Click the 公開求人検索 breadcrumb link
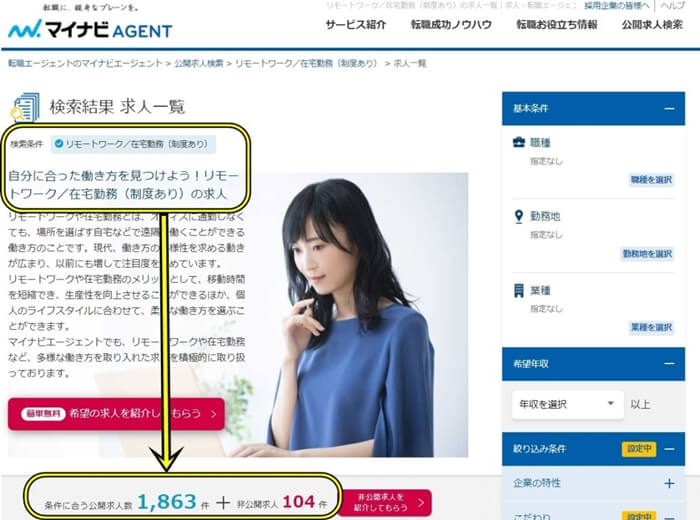The width and height of the screenshot is (700, 520). click(x=199, y=63)
